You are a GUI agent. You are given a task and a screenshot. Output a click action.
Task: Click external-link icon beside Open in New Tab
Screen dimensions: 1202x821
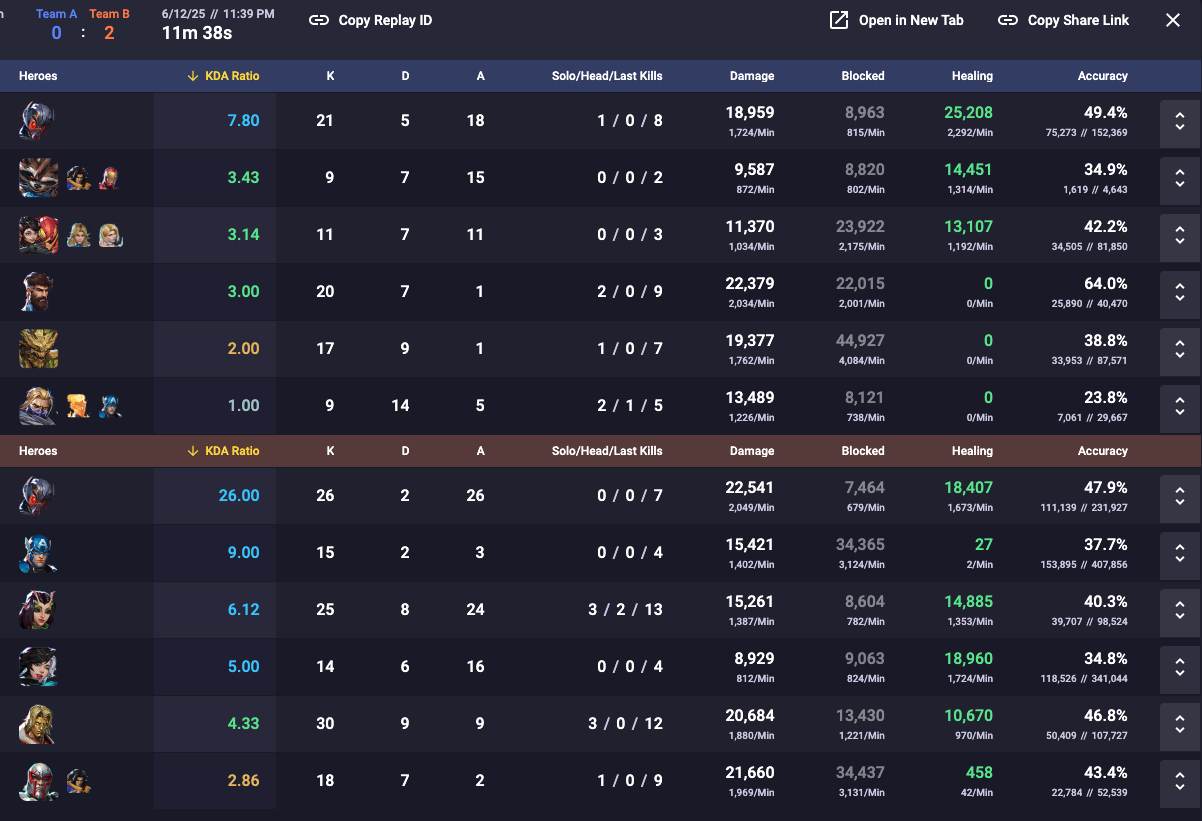(x=839, y=20)
